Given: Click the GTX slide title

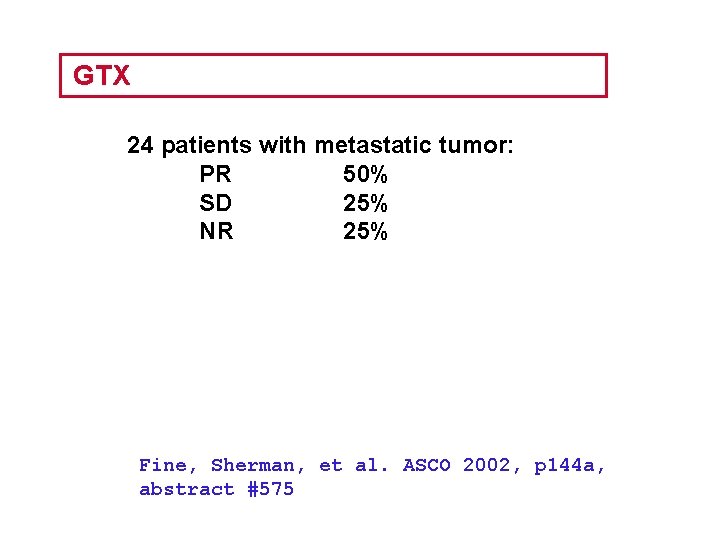Looking at the screenshot, I should click(x=102, y=76).
